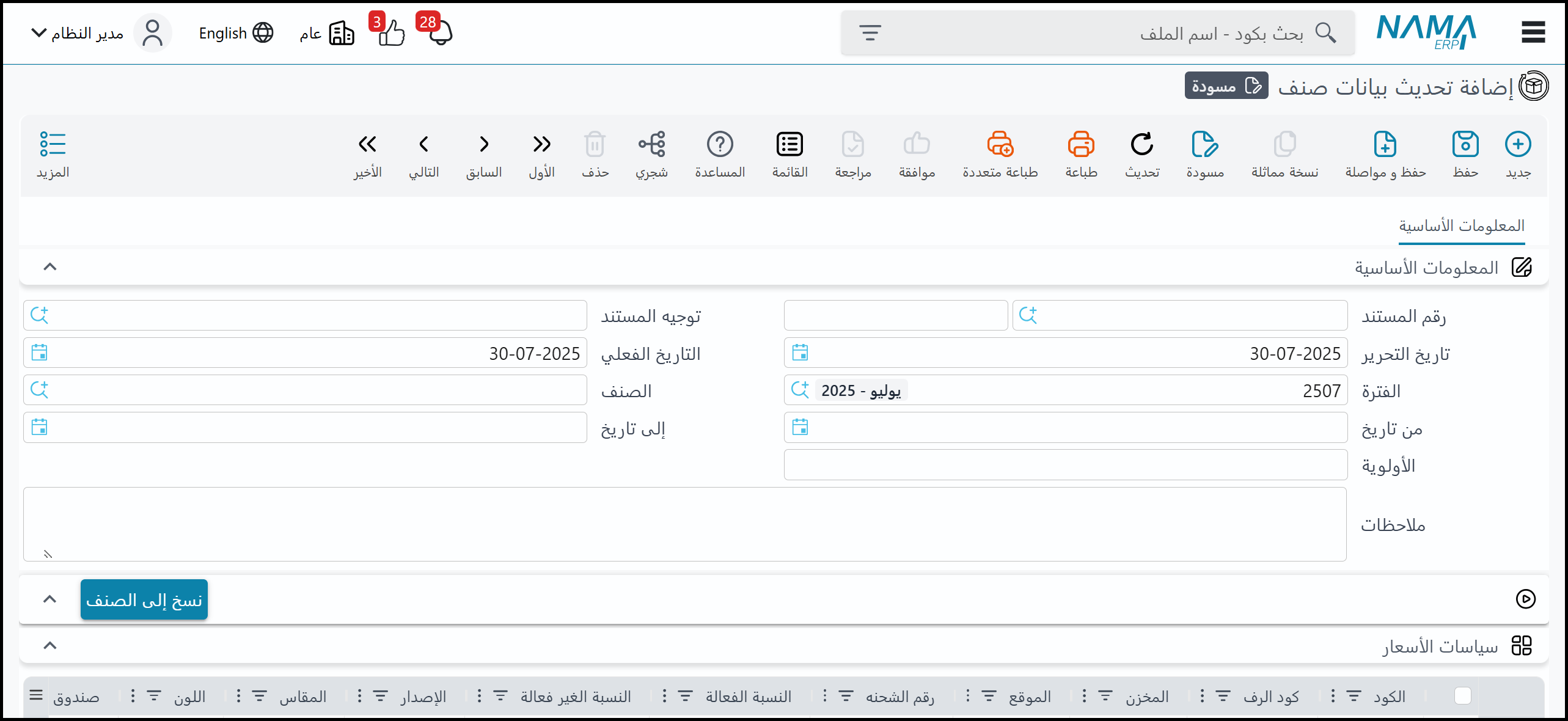Select the المعلومات الأساسية tab
This screenshot has width=1568, height=721.
pyautogui.click(x=1461, y=226)
